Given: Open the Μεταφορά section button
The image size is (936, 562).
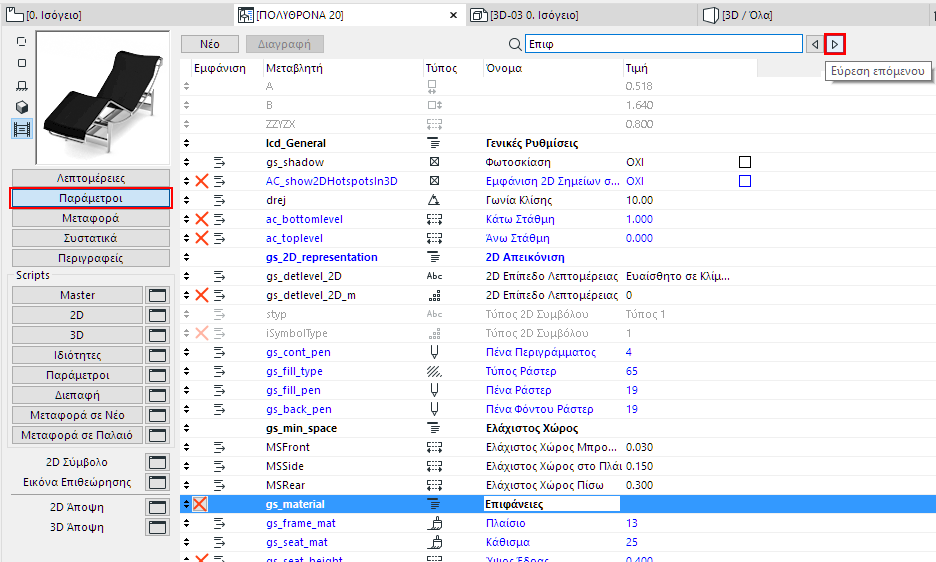Looking at the screenshot, I should click(x=91, y=218).
